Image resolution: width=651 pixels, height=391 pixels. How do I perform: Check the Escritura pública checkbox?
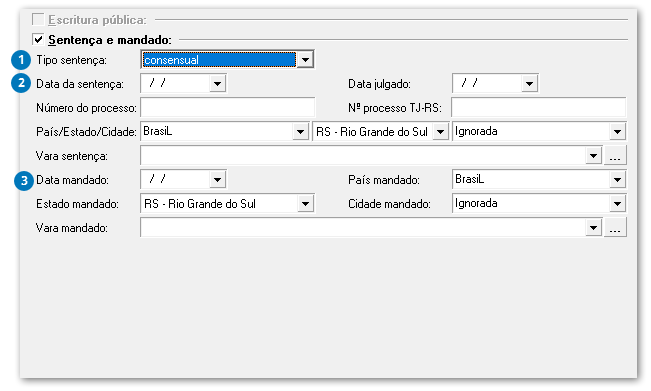[38, 20]
